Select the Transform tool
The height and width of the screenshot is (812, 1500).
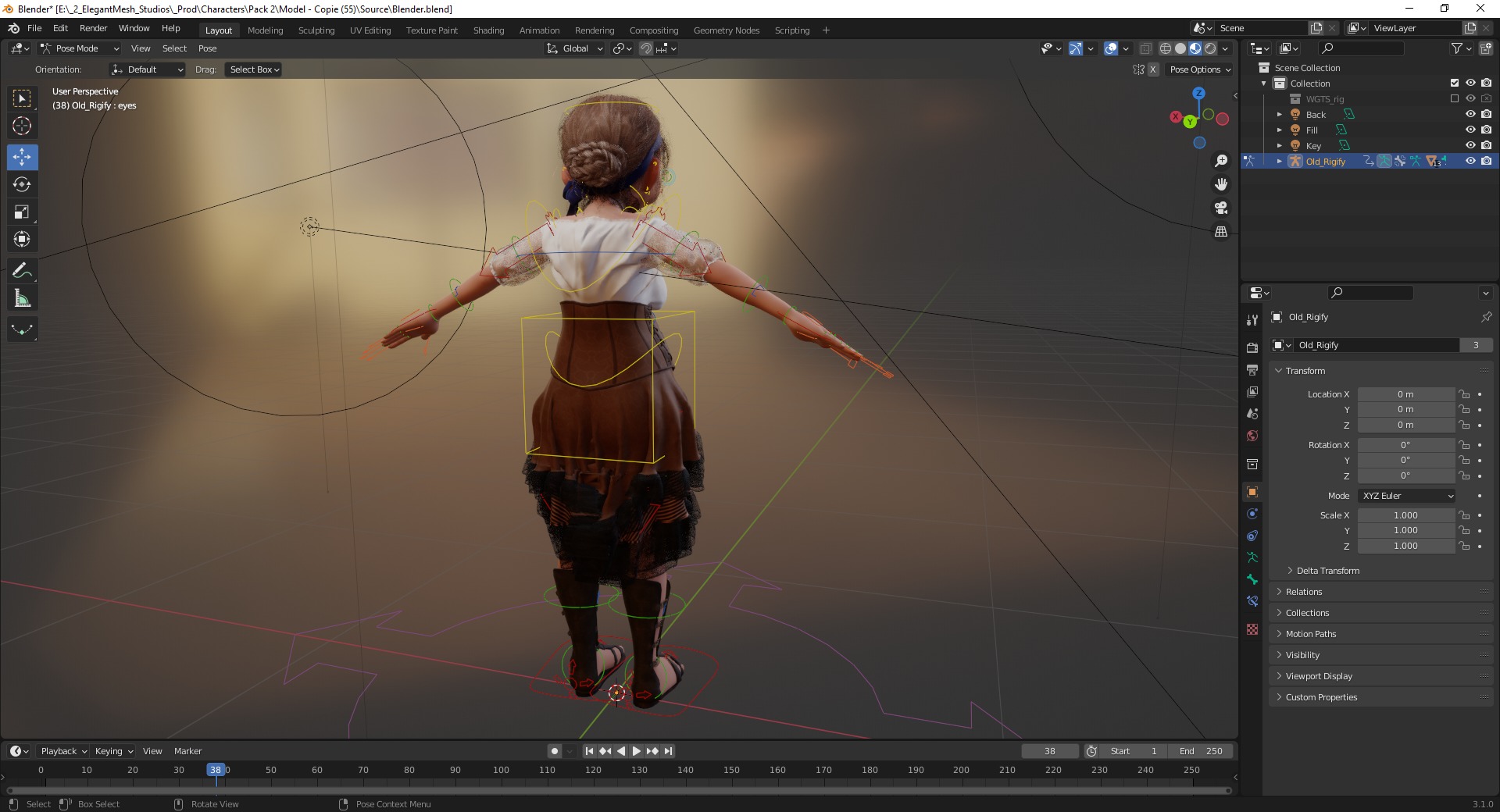[22, 239]
